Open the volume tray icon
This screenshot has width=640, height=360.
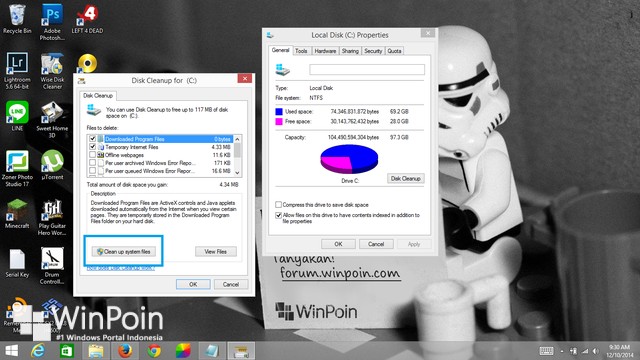click(x=596, y=351)
